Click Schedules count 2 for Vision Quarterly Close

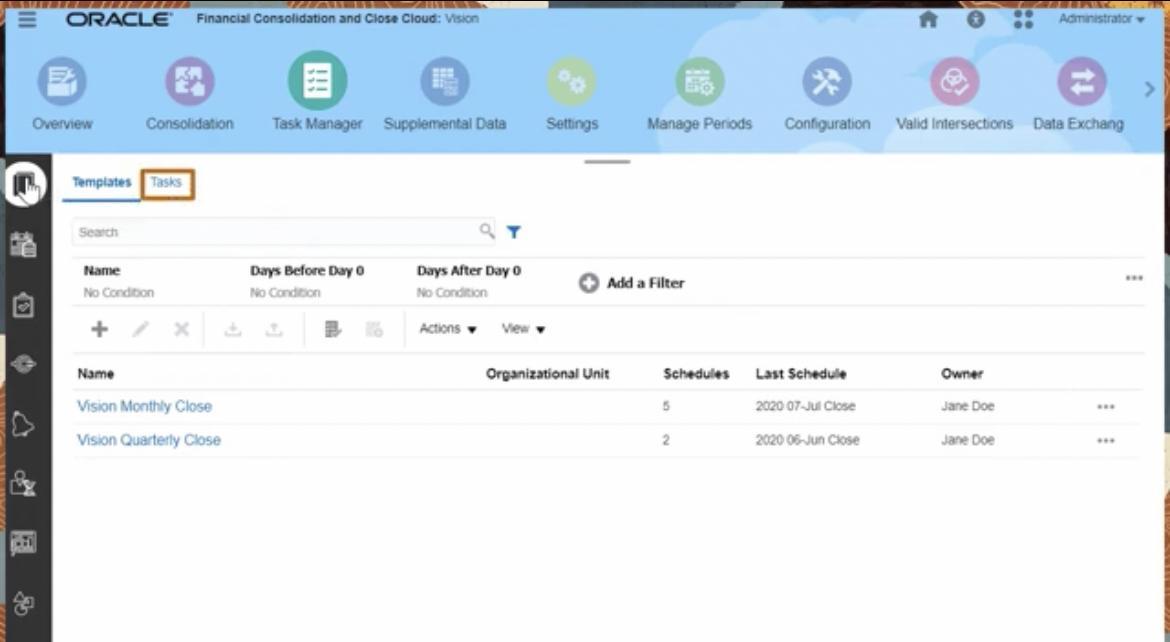[x=666, y=440]
